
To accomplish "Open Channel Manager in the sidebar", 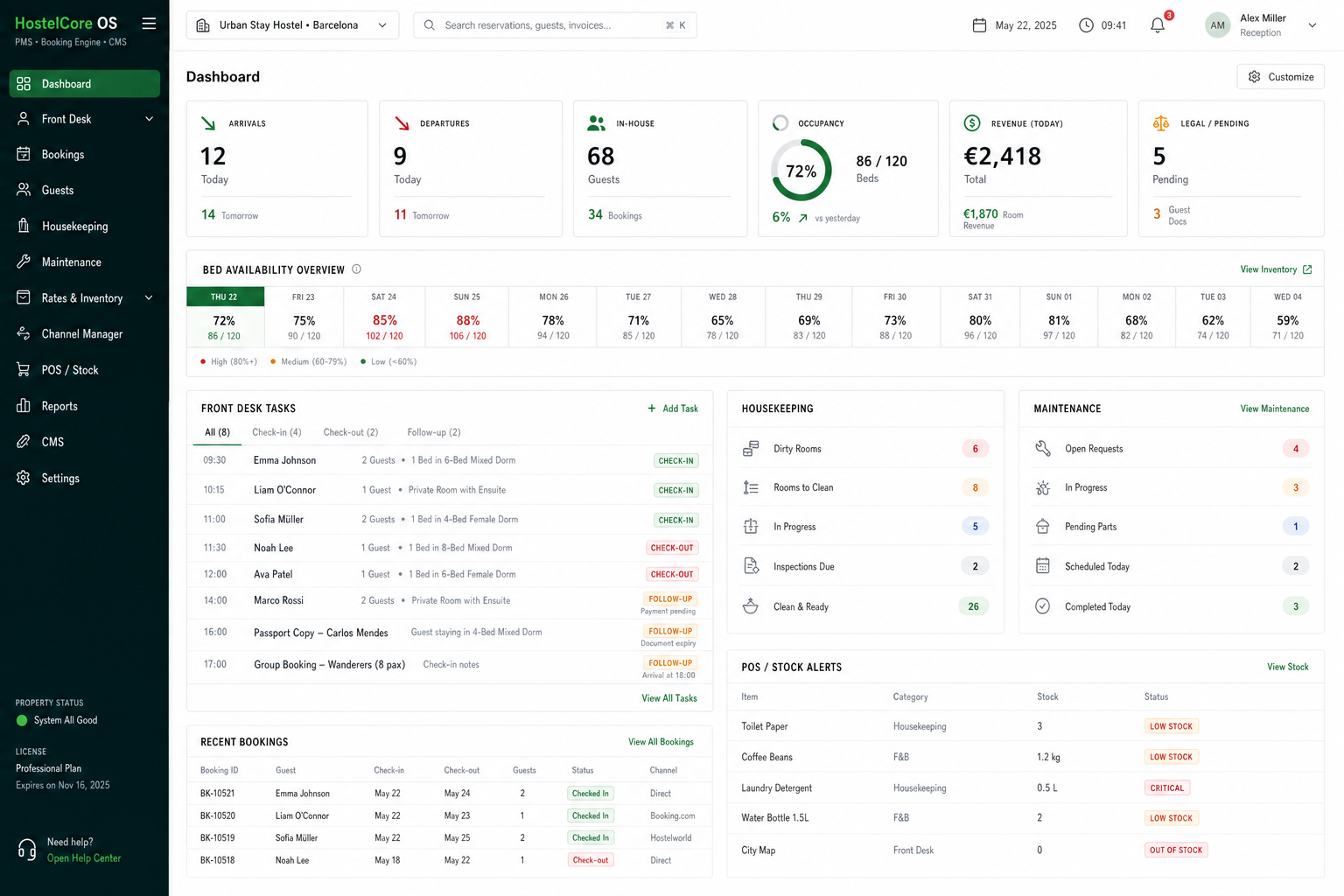I will click(85, 334).
